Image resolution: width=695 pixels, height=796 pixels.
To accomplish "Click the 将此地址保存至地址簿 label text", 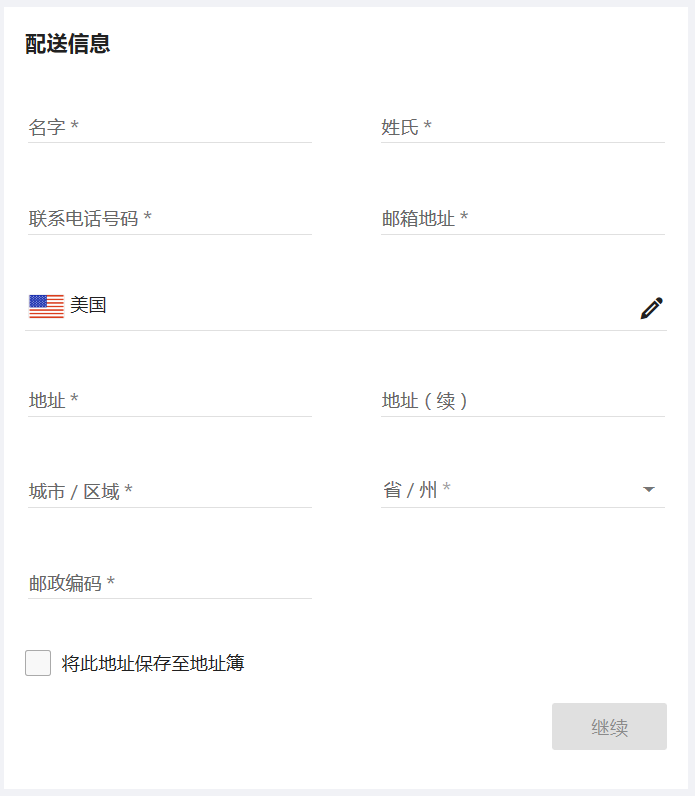I will [153, 663].
